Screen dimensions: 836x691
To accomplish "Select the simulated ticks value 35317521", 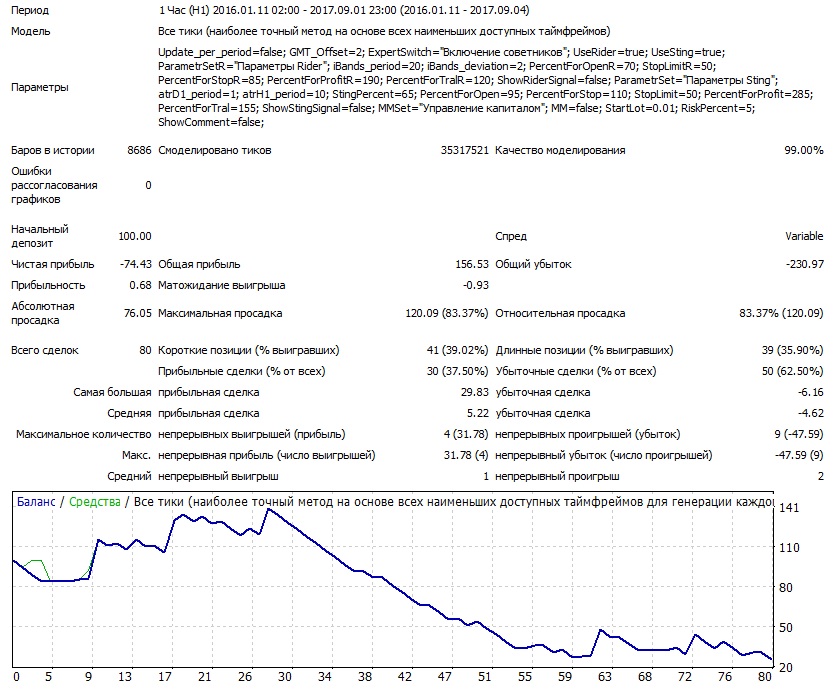I will pyautogui.click(x=464, y=150).
